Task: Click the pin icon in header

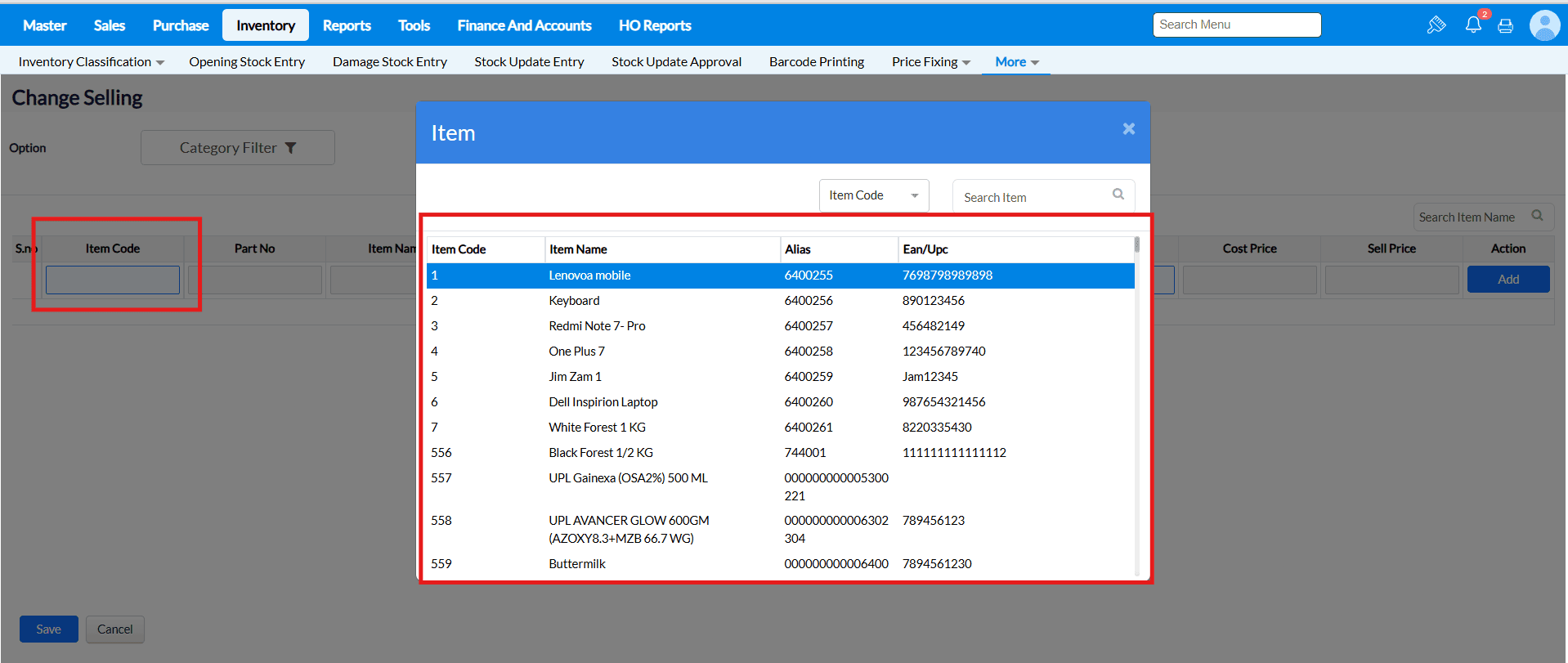Action: point(1436,25)
